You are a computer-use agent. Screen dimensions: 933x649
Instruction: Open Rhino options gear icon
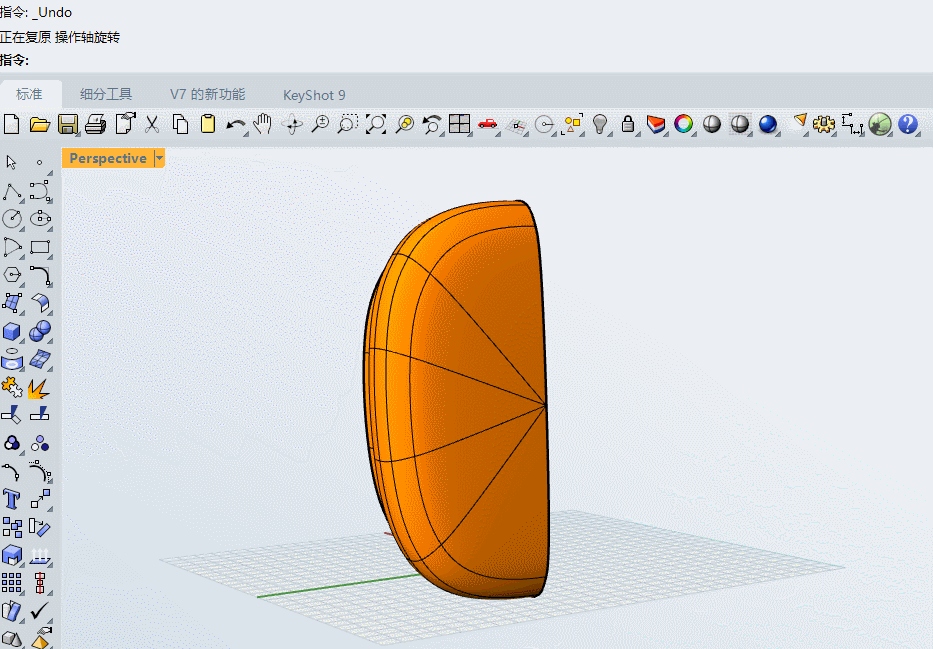pos(824,124)
